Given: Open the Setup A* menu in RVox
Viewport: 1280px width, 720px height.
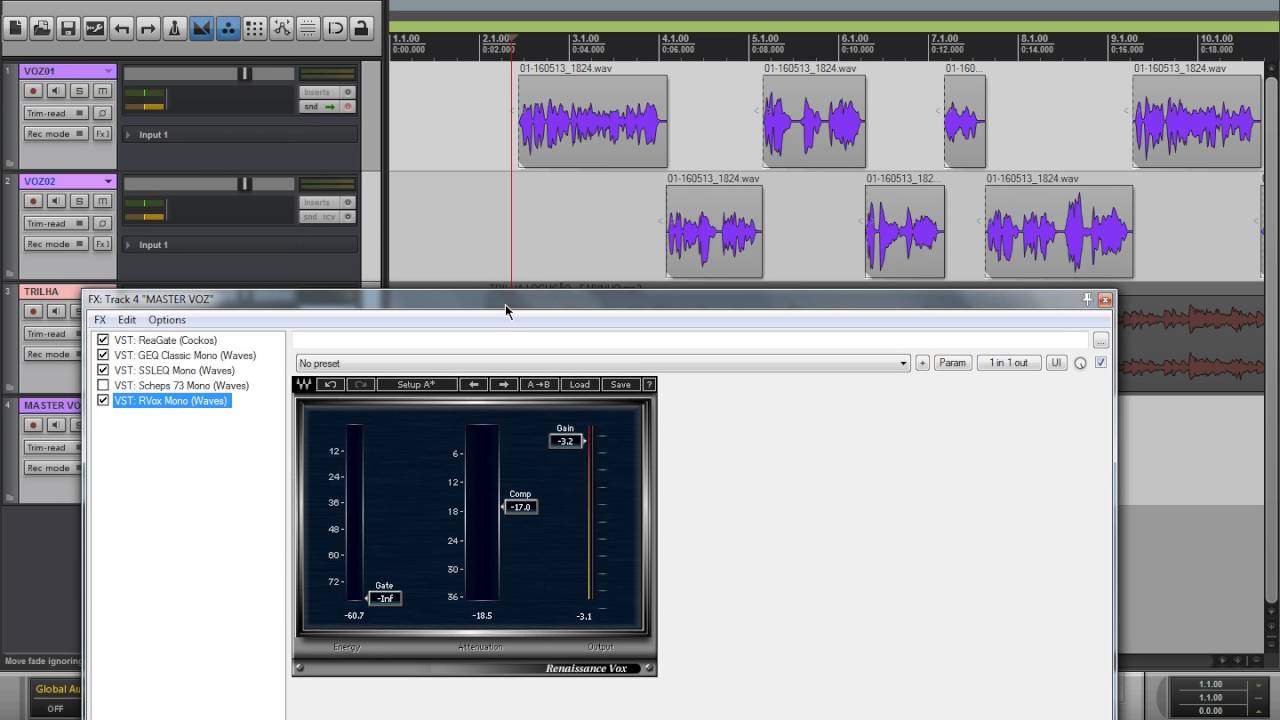Looking at the screenshot, I should coord(416,384).
